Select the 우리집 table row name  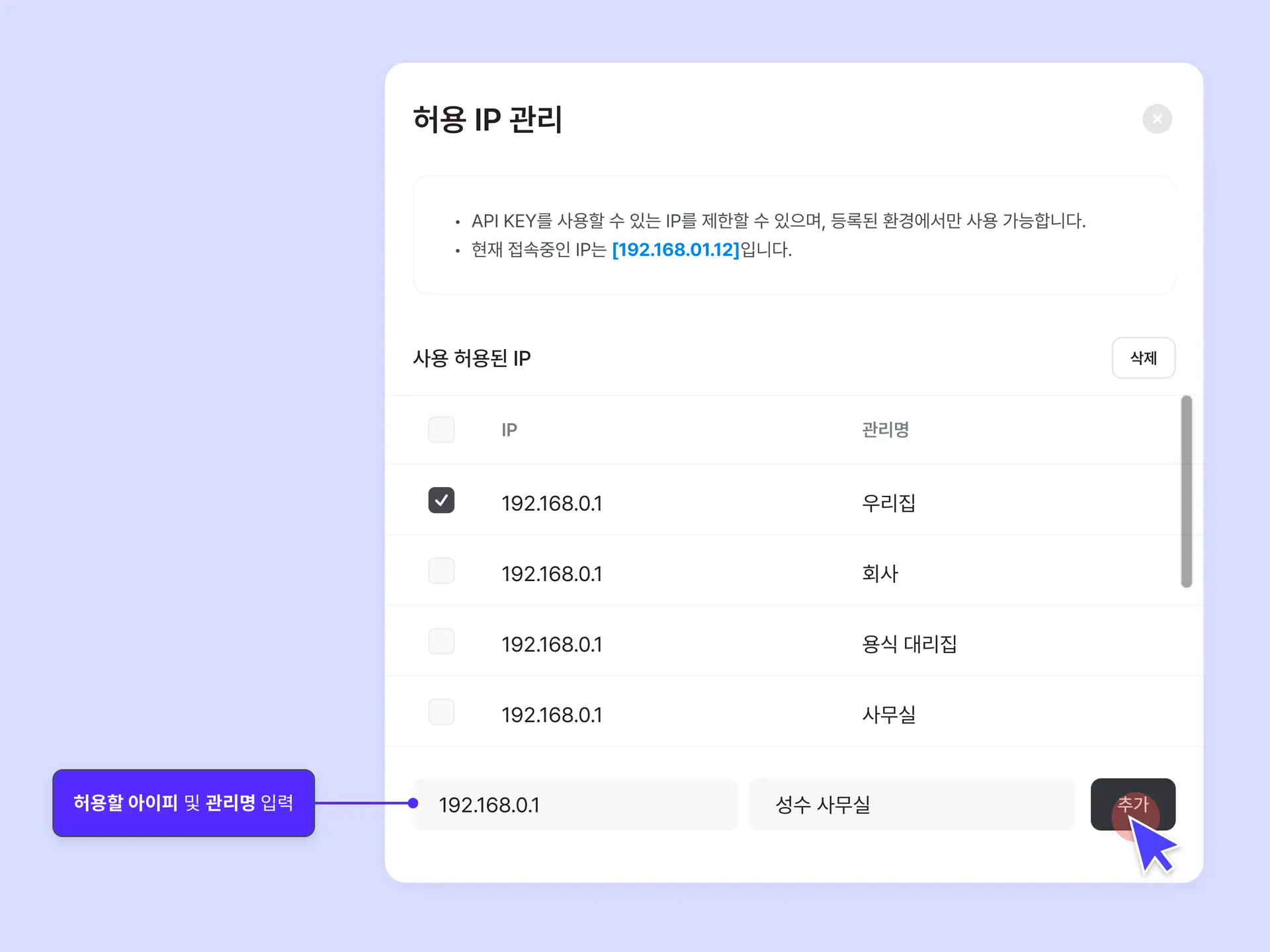[888, 503]
